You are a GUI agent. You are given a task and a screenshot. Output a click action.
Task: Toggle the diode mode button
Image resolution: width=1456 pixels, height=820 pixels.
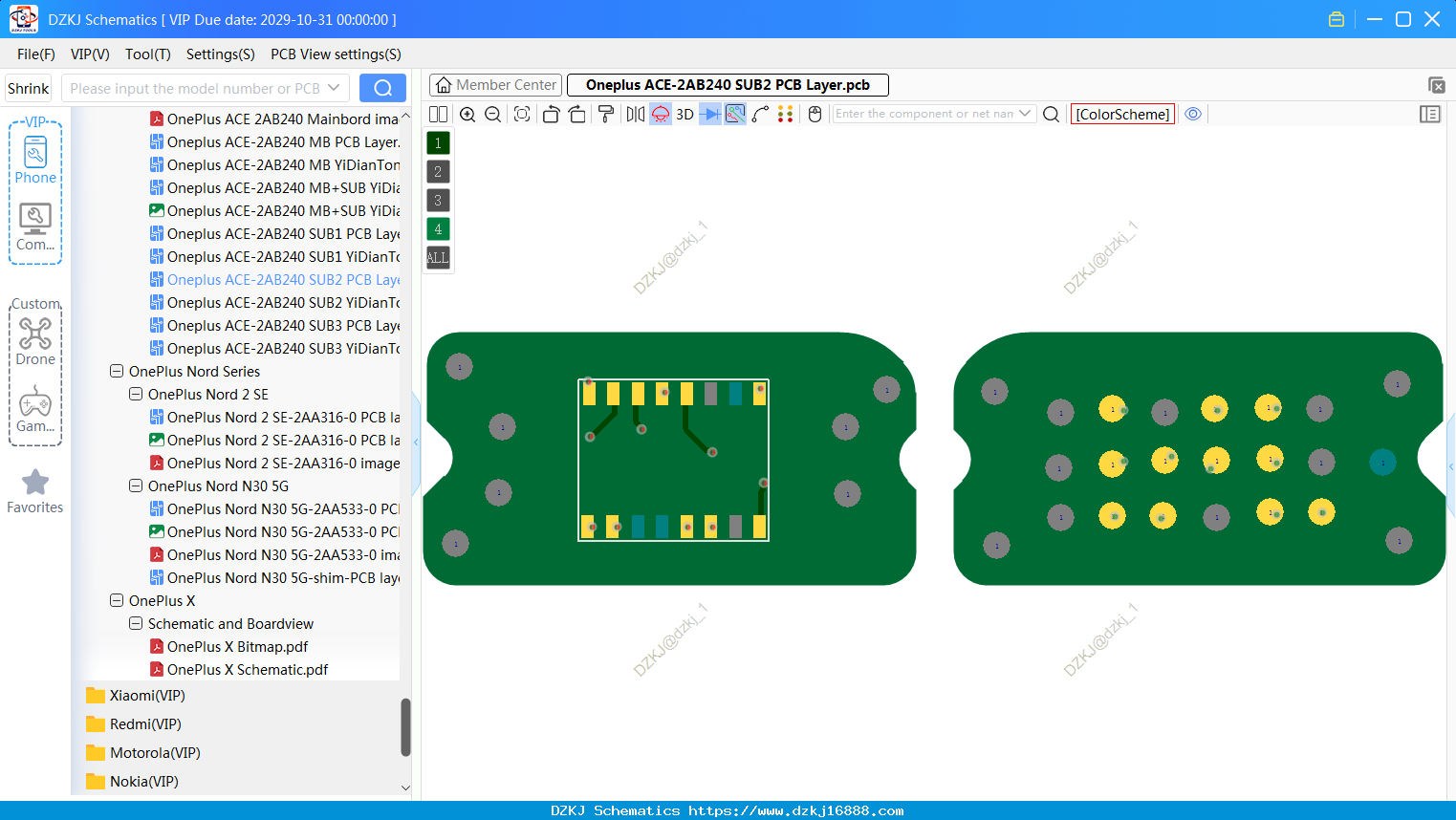(x=710, y=114)
